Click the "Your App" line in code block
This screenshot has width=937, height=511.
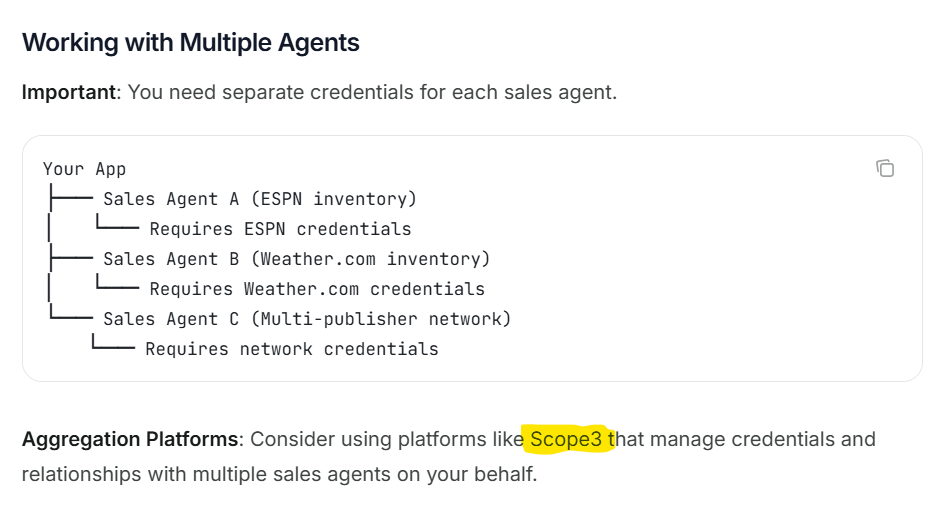click(85, 169)
